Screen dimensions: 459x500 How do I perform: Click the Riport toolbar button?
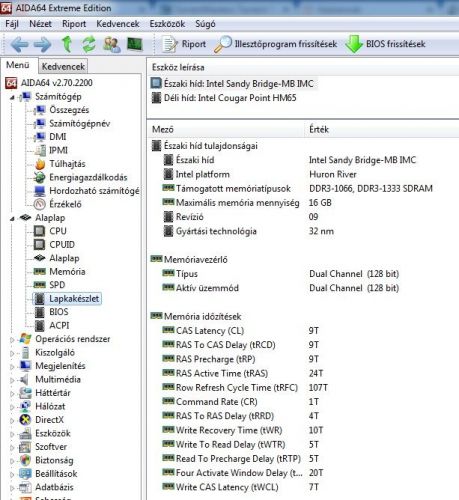184,44
